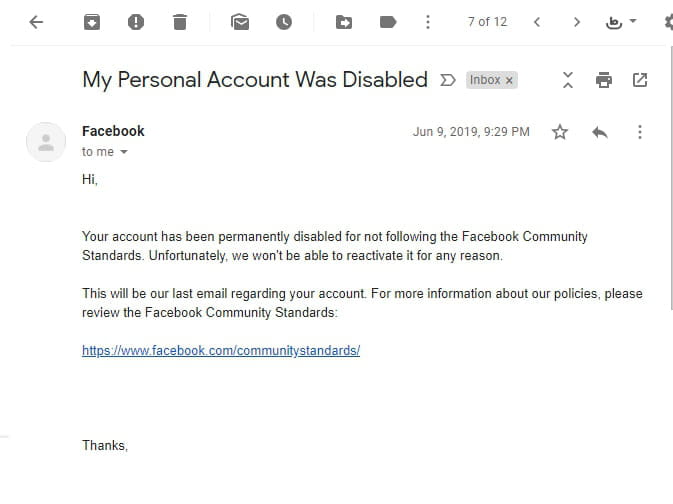This screenshot has width=673, height=504.
Task: Remove the Inbox label from this email
Action: pos(509,80)
